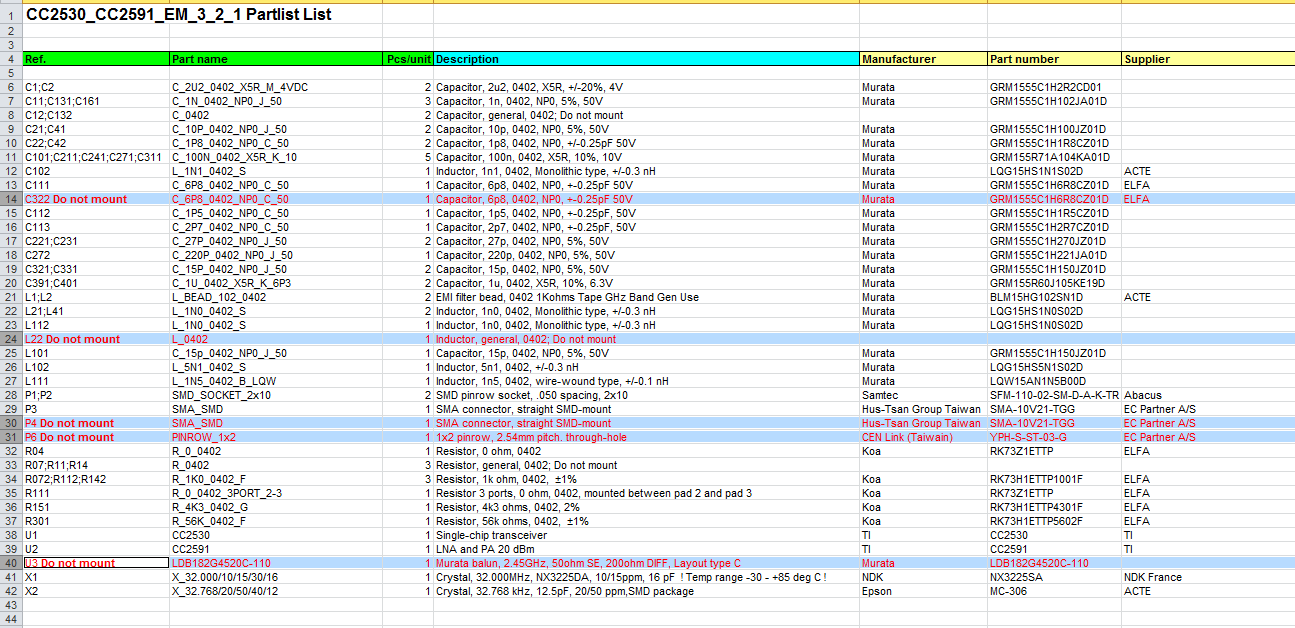Click the 'Supplier' header cell

(x=1208, y=59)
